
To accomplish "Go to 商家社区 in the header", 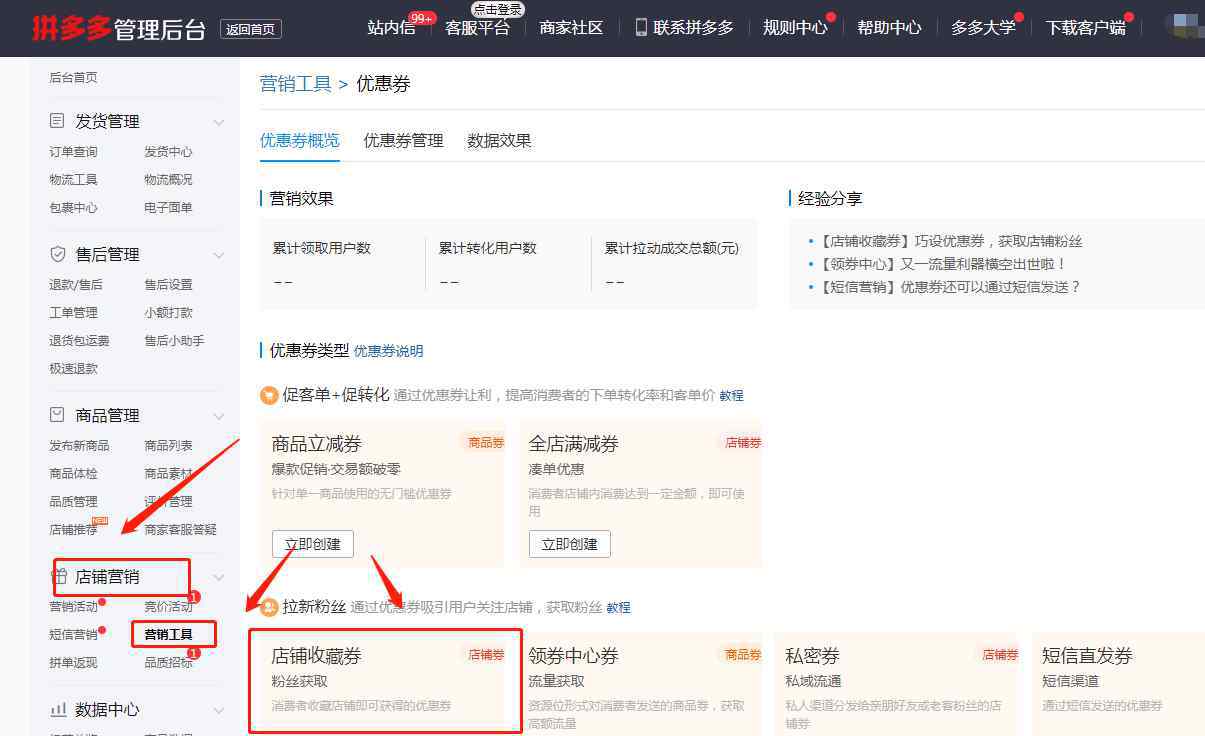I will coord(571,28).
